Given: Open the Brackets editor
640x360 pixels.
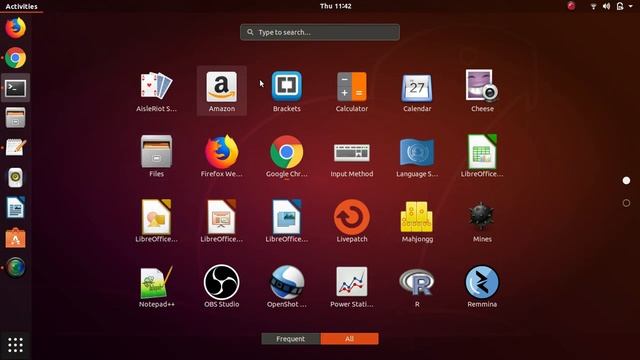Looking at the screenshot, I should 287,91.
